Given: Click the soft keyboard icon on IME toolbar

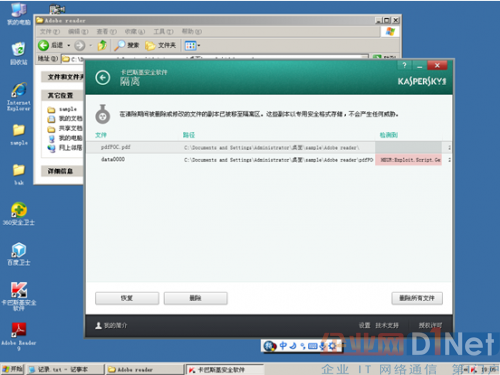Looking at the screenshot, I should coord(312,346).
